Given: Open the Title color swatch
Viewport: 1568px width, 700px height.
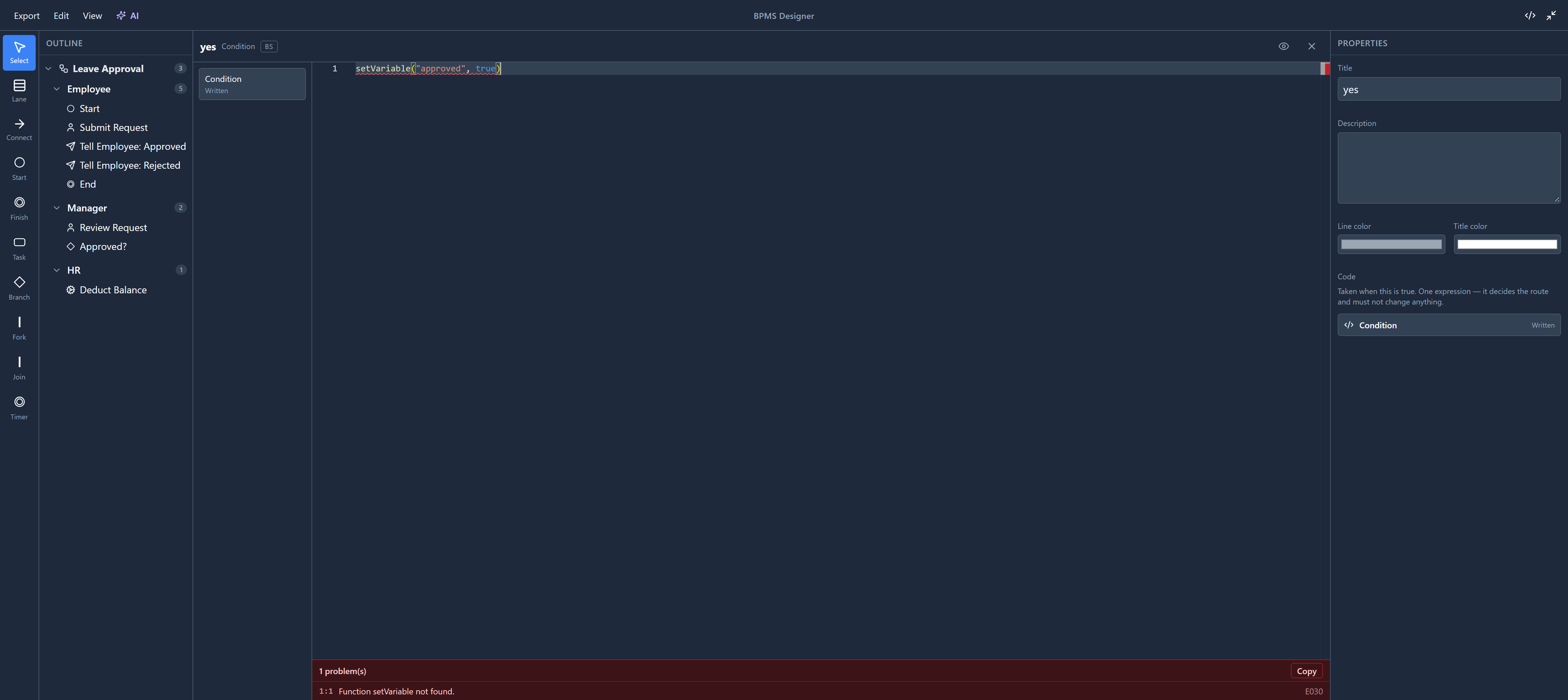Looking at the screenshot, I should (x=1506, y=245).
